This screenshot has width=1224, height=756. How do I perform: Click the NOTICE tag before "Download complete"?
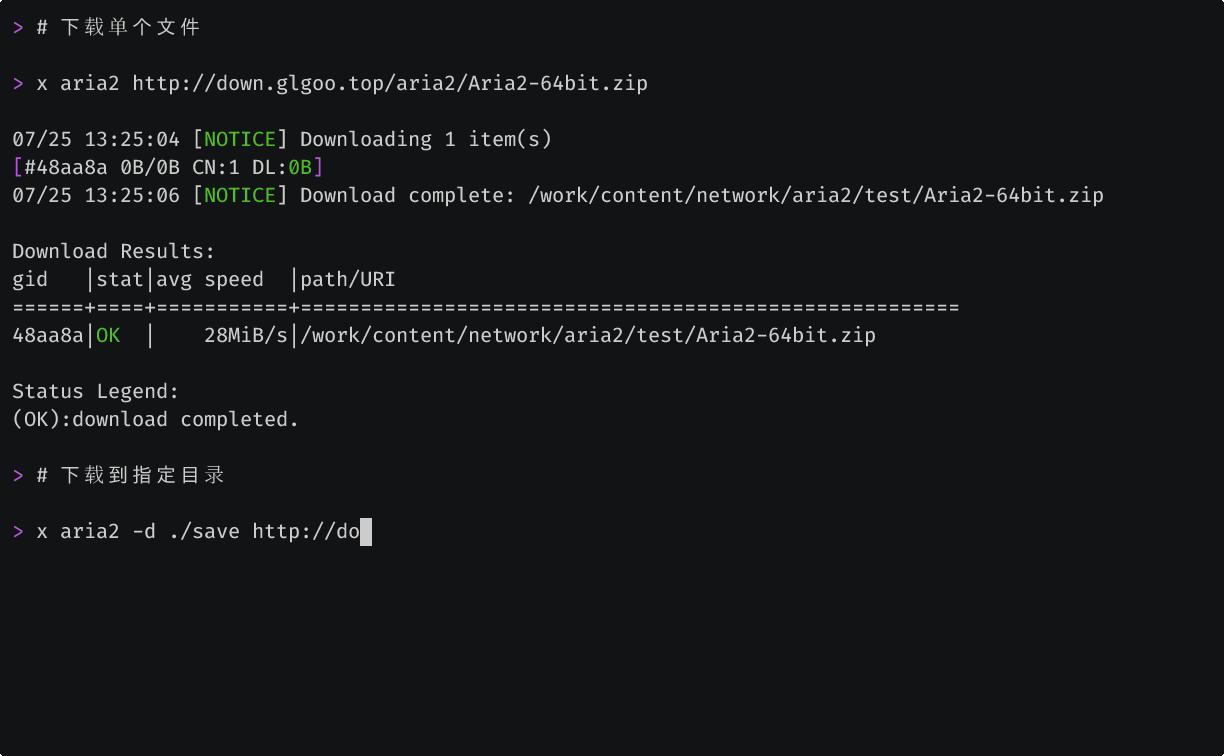[240, 195]
